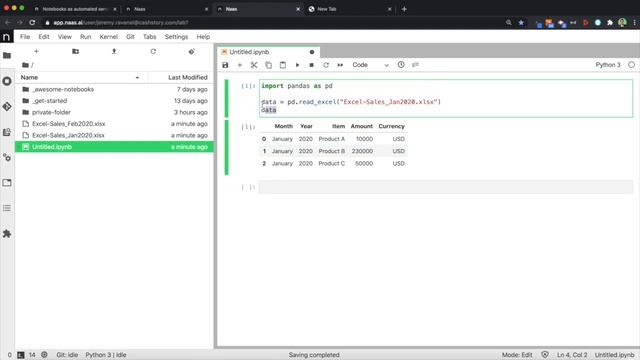Open the Edit menu
Screen dimensions: 640x360
[x=44, y=37]
